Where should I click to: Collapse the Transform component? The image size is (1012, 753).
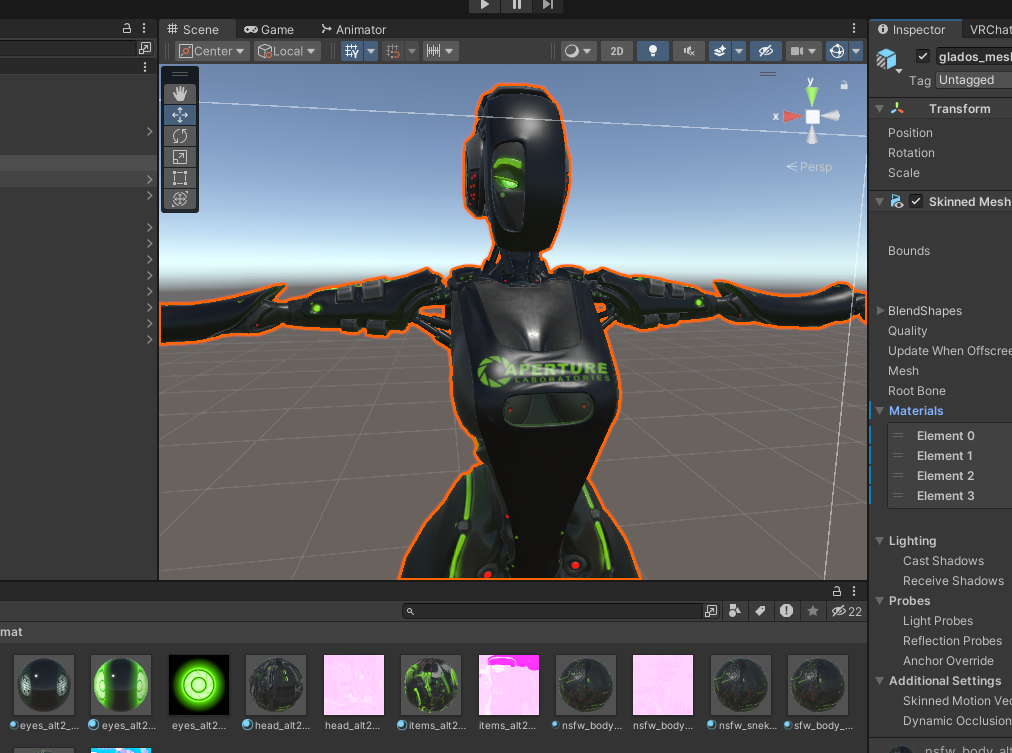[880, 108]
